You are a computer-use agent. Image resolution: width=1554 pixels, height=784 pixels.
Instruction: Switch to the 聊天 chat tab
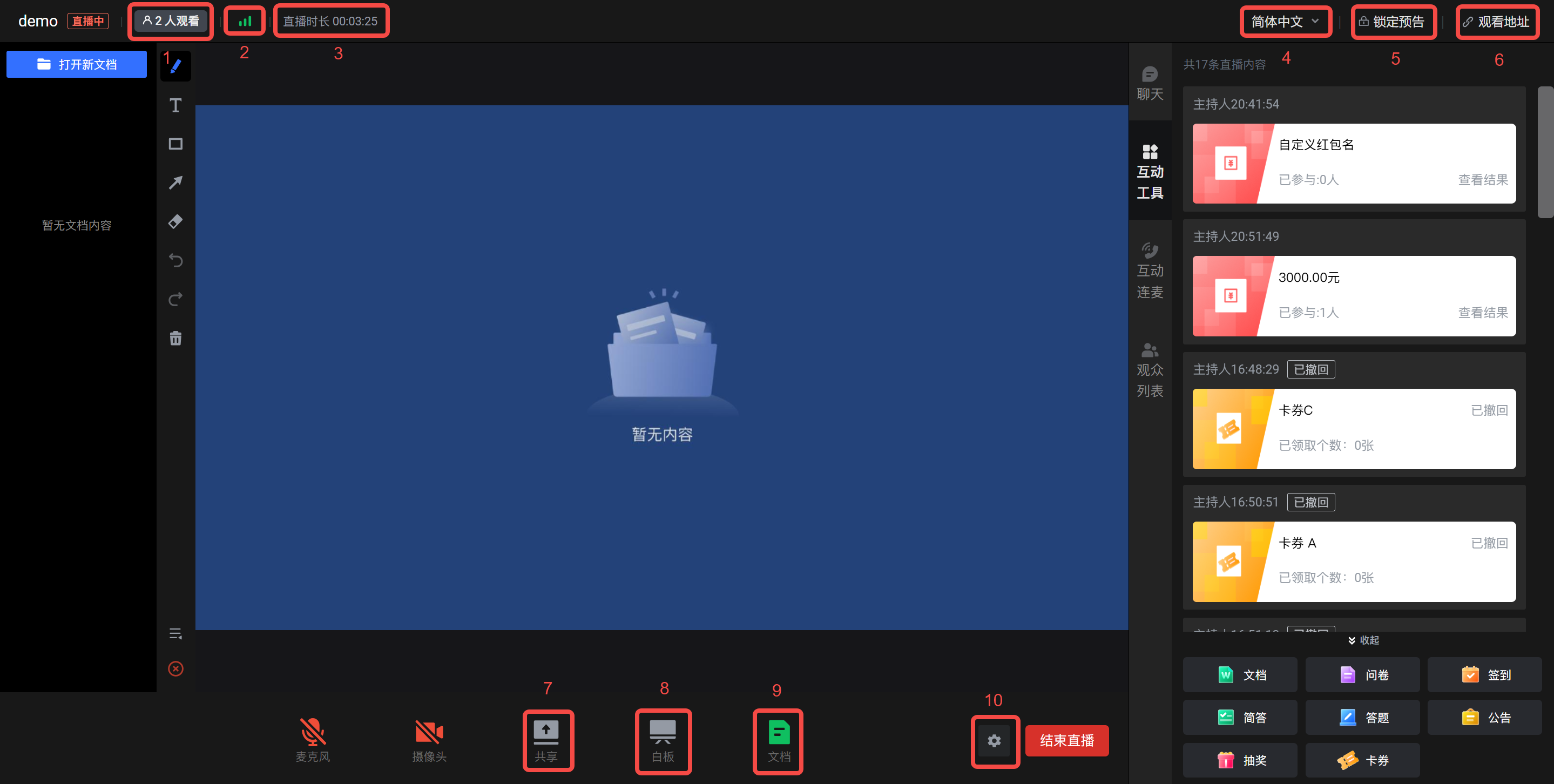[x=1150, y=83]
